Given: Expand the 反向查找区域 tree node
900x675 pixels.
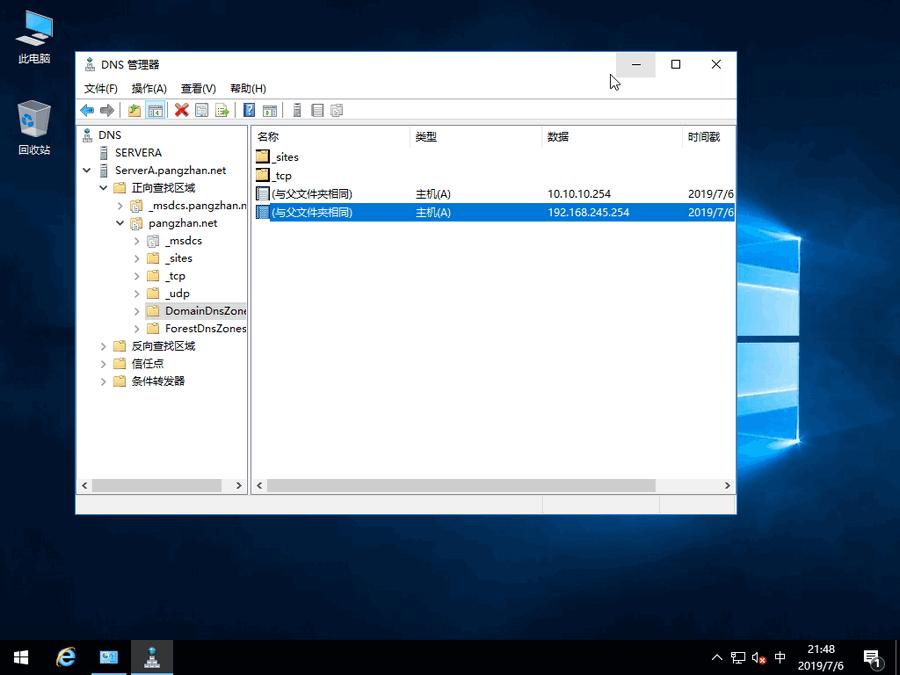Looking at the screenshot, I should pyautogui.click(x=103, y=345).
